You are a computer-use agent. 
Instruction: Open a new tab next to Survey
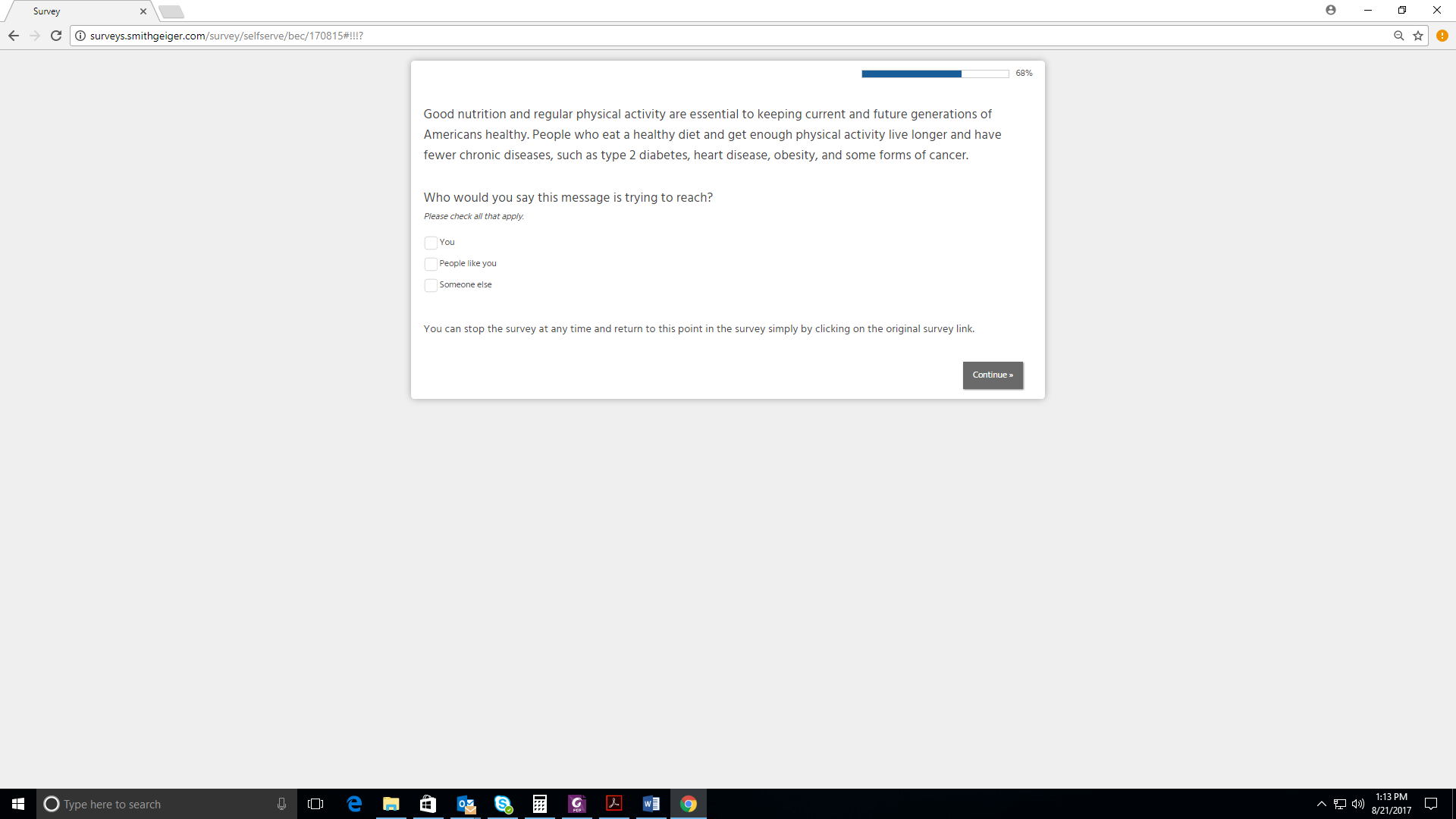pos(171,11)
